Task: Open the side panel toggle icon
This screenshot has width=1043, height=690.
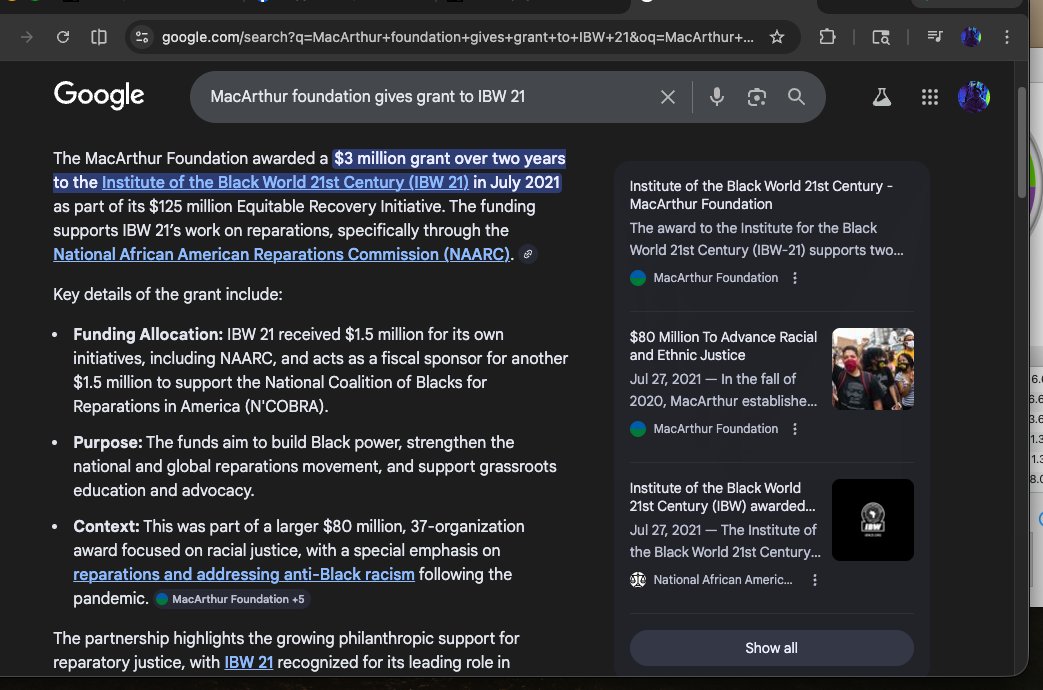Action: [x=98, y=37]
